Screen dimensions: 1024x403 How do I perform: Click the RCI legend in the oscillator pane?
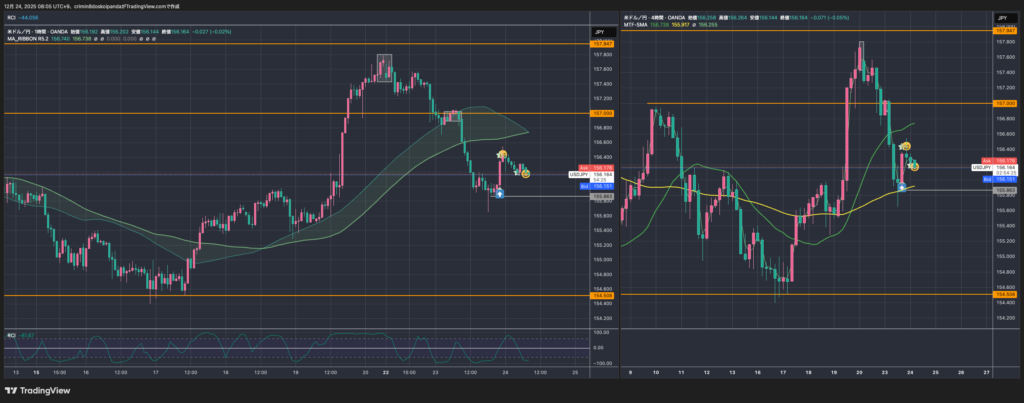[13, 334]
